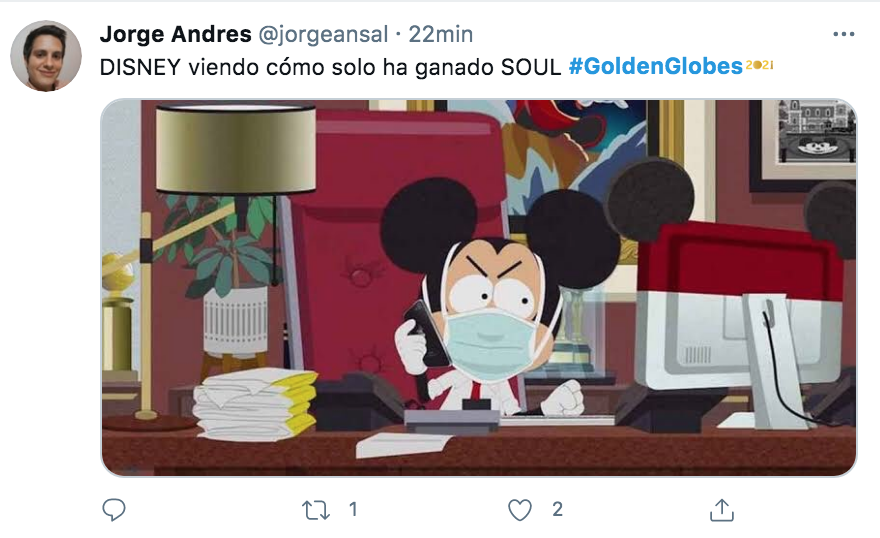880x538 pixels.
Task: Open the share tweet upload icon
Action: click(x=722, y=509)
